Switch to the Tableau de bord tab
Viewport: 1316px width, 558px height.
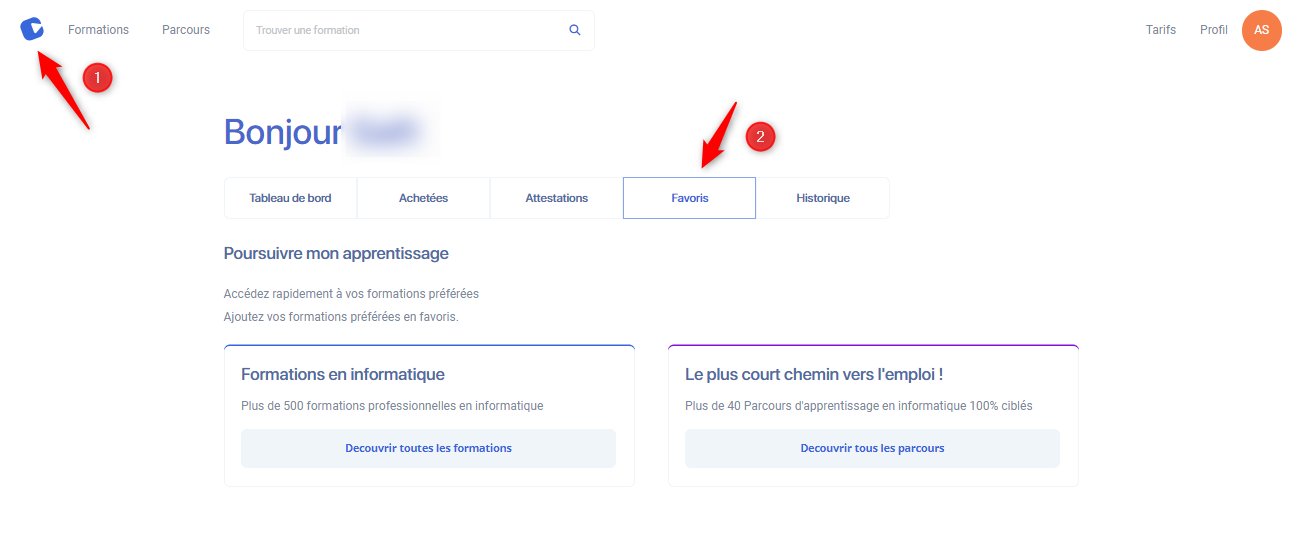tap(290, 198)
